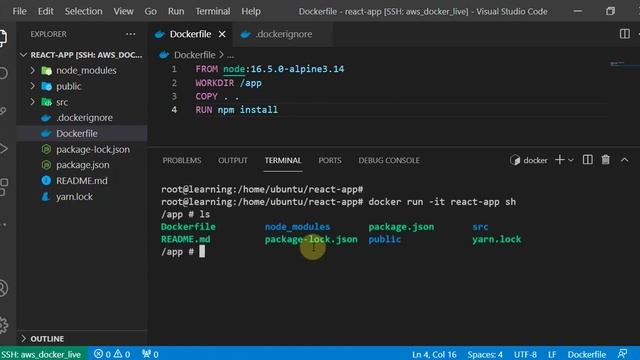Open Source Control in the activity bar

[x=3, y=111]
